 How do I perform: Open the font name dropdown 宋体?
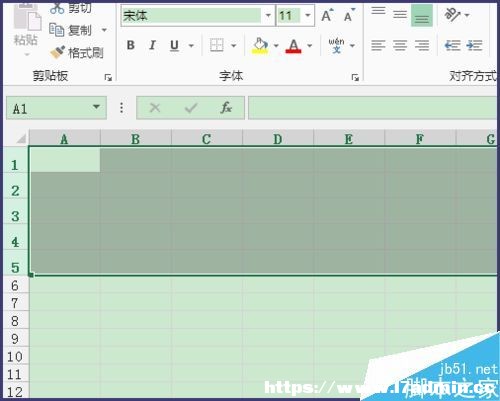coord(268,15)
